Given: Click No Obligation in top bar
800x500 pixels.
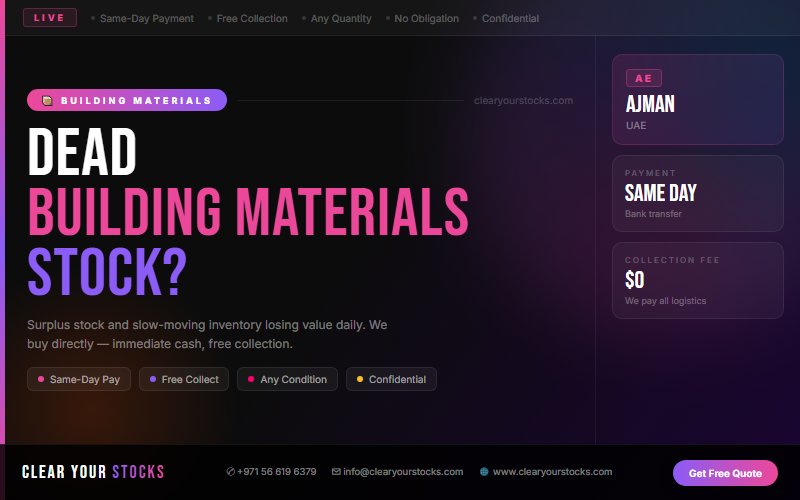Looking at the screenshot, I should [x=427, y=18].
